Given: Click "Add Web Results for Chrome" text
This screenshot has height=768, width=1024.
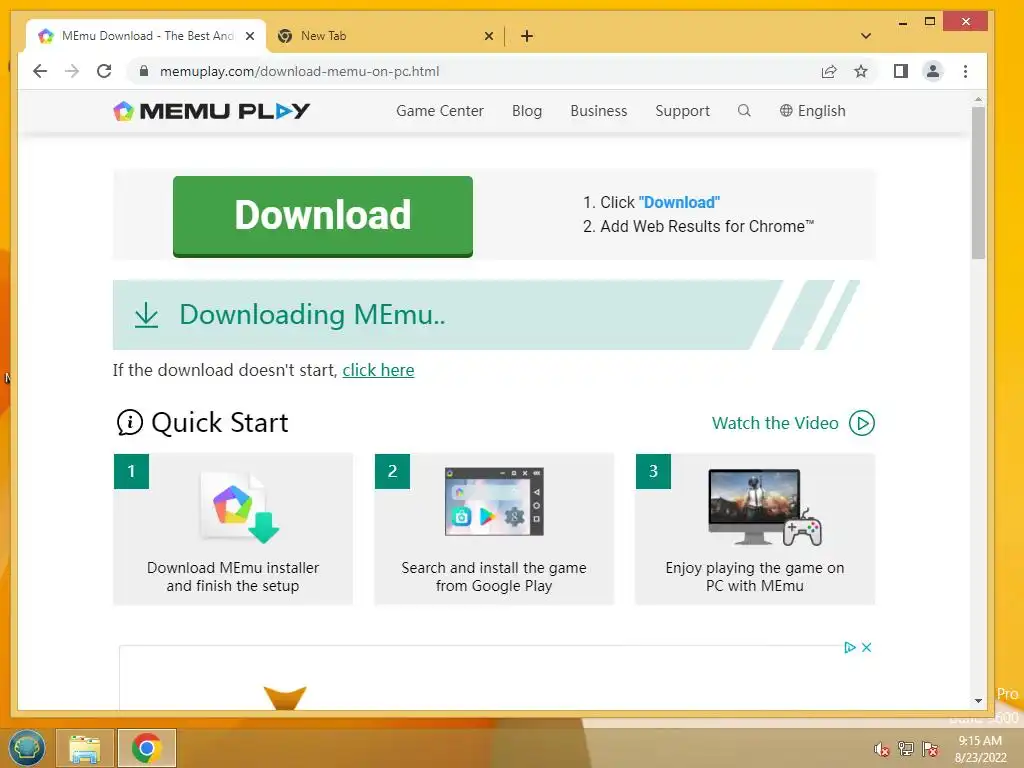Looking at the screenshot, I should point(707,227).
